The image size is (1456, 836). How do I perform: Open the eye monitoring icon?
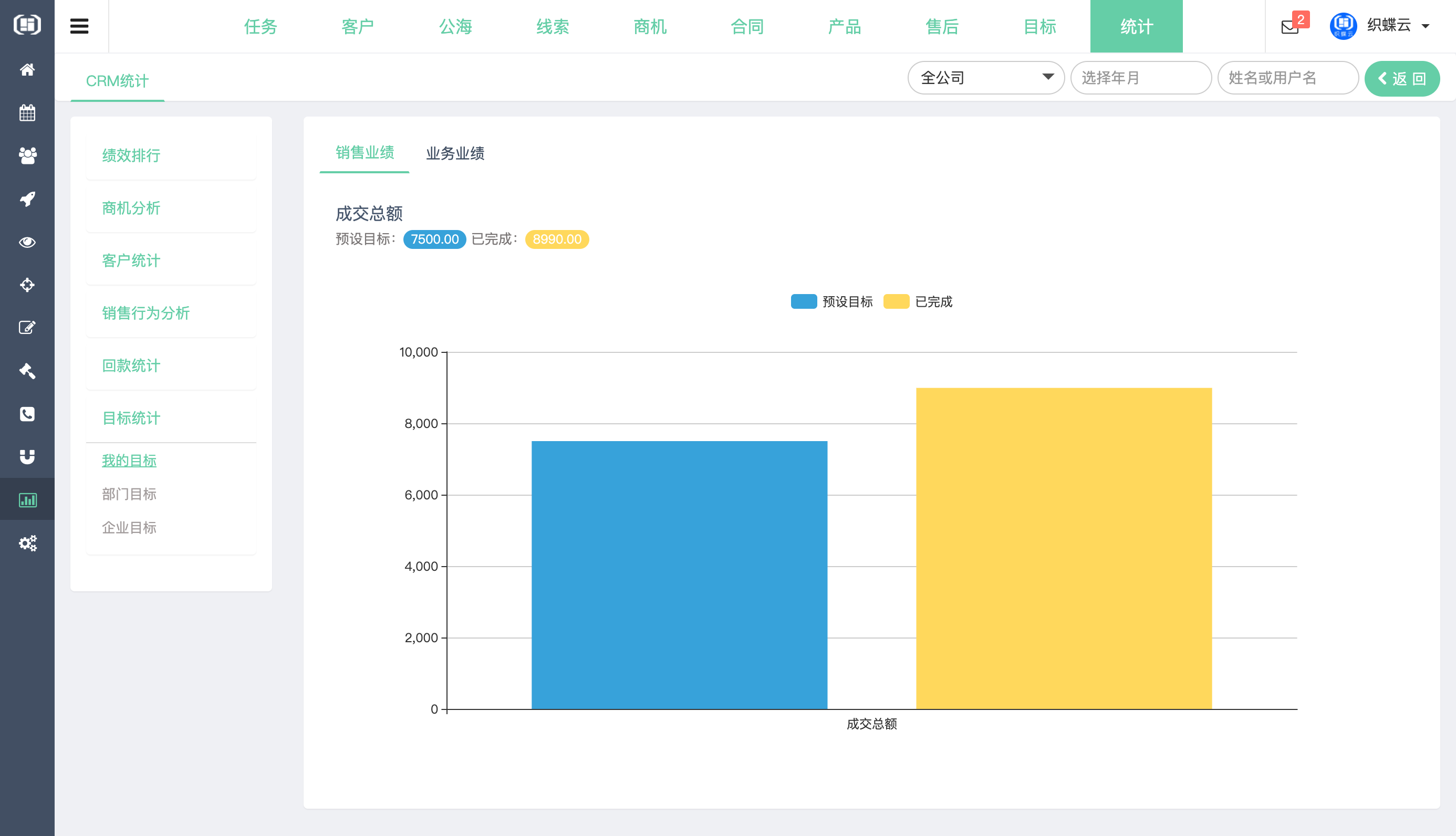coord(27,242)
